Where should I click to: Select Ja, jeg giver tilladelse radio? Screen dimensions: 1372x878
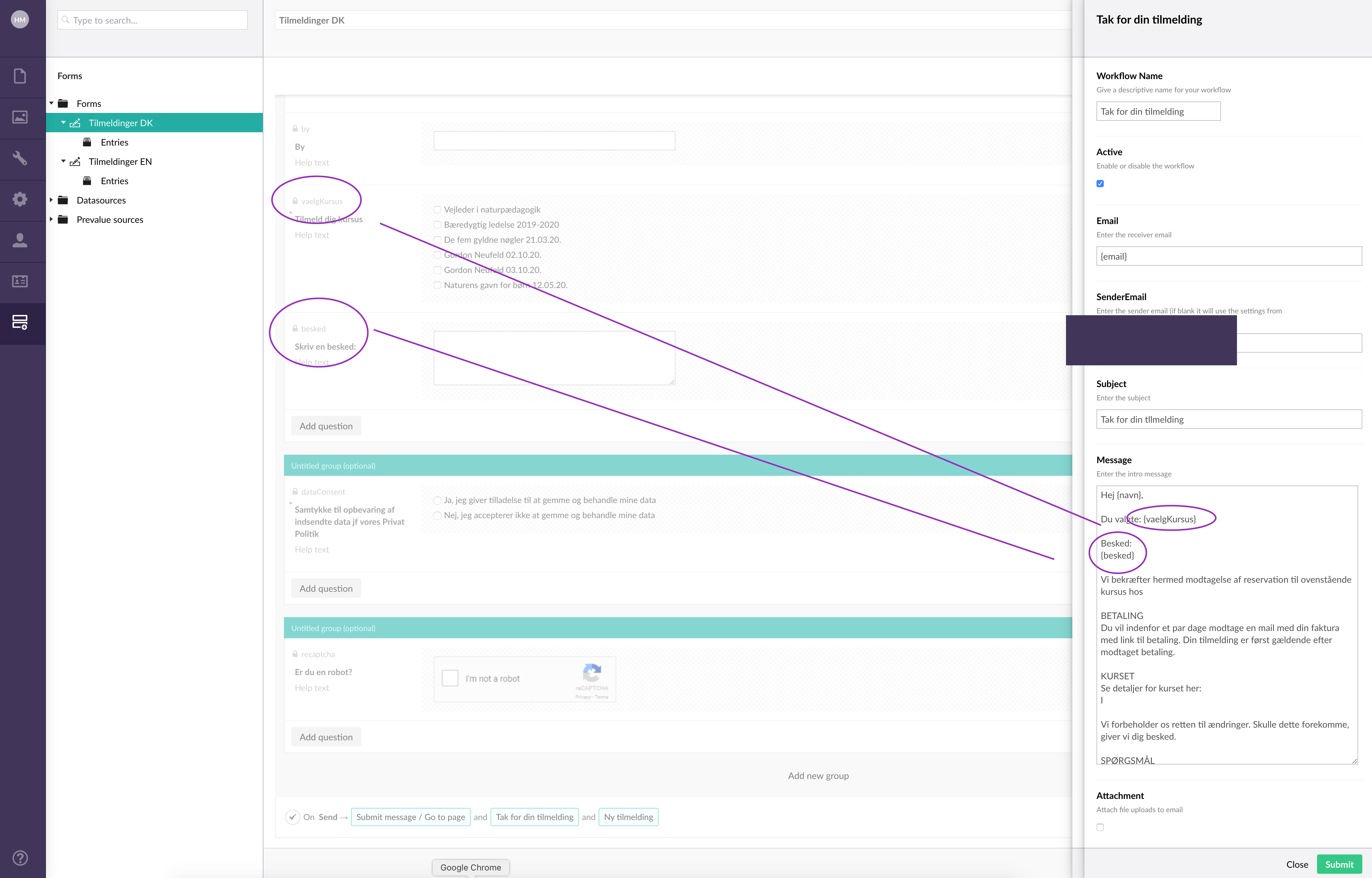(437, 501)
